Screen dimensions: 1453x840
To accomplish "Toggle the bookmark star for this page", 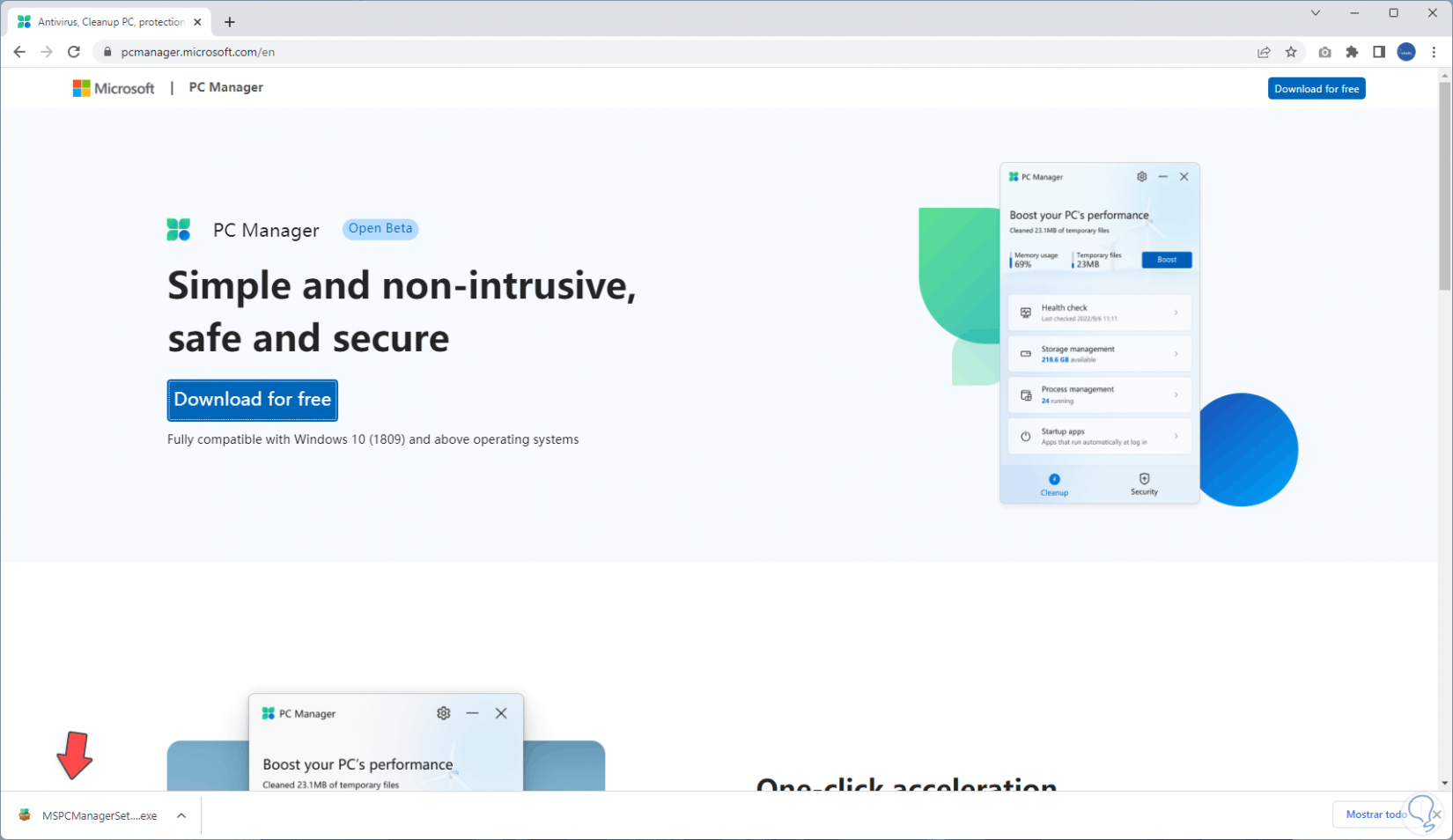I will pyautogui.click(x=1292, y=52).
